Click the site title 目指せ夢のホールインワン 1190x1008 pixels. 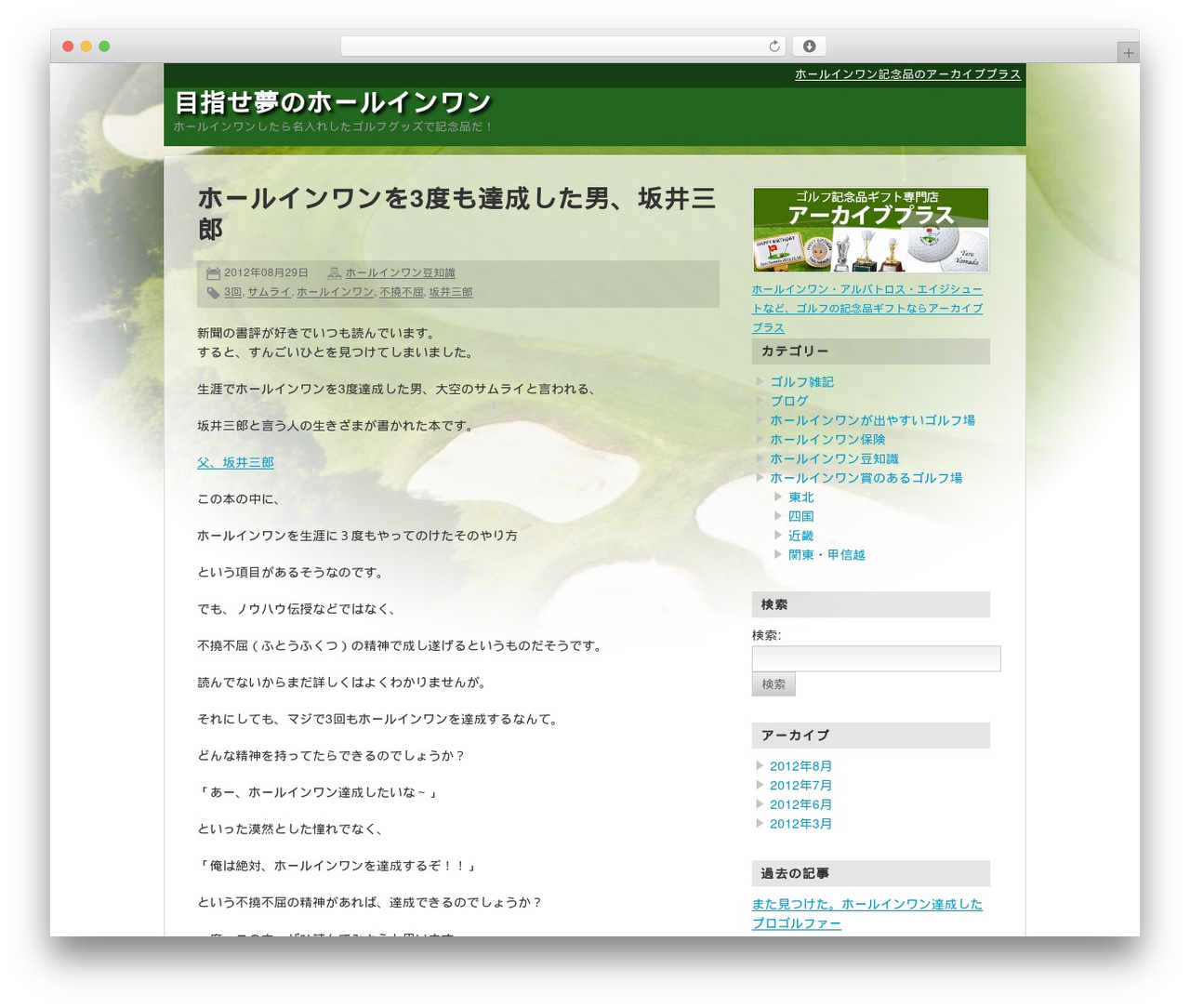pos(333,102)
